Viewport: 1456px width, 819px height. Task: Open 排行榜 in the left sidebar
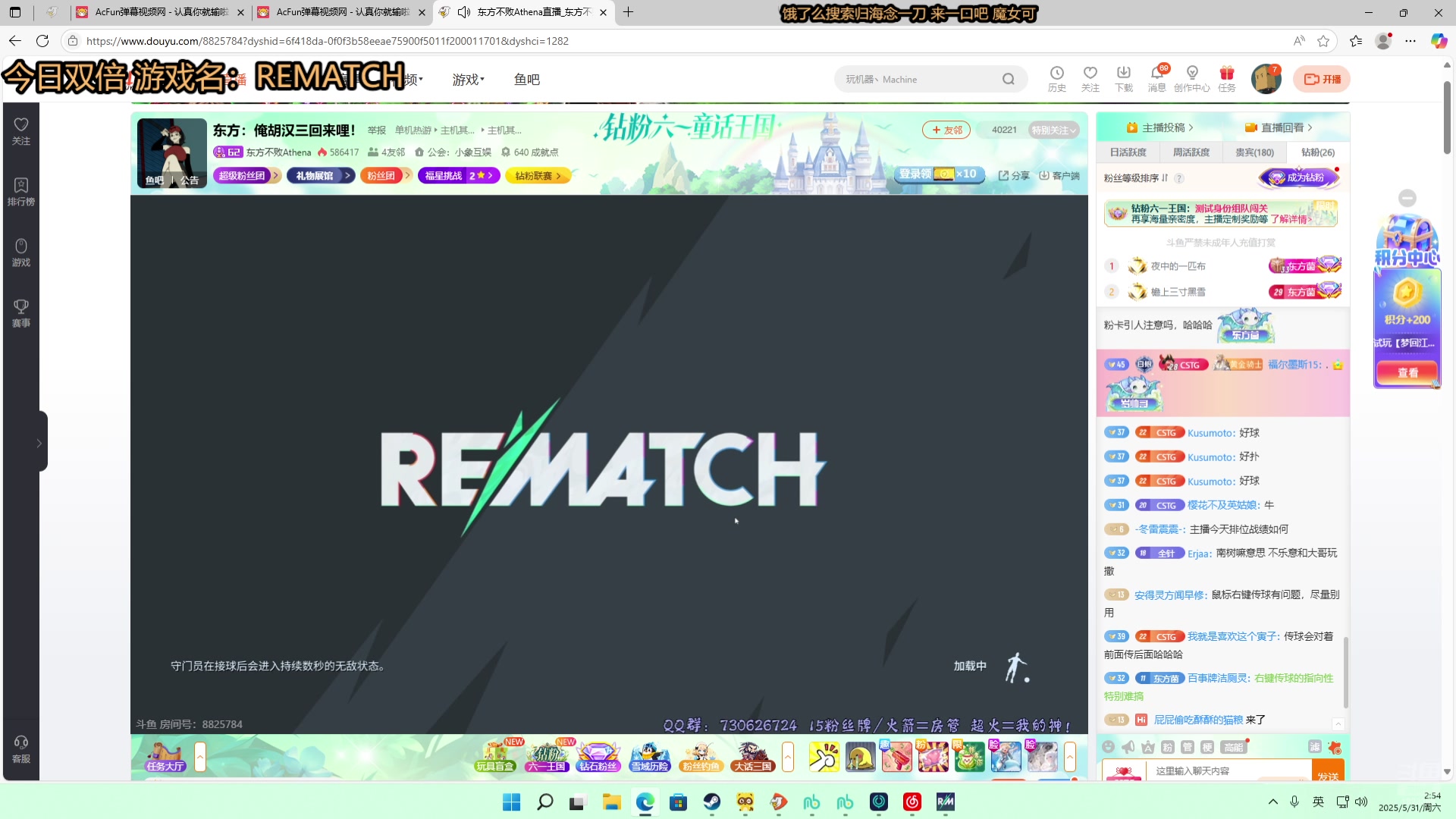[21, 192]
